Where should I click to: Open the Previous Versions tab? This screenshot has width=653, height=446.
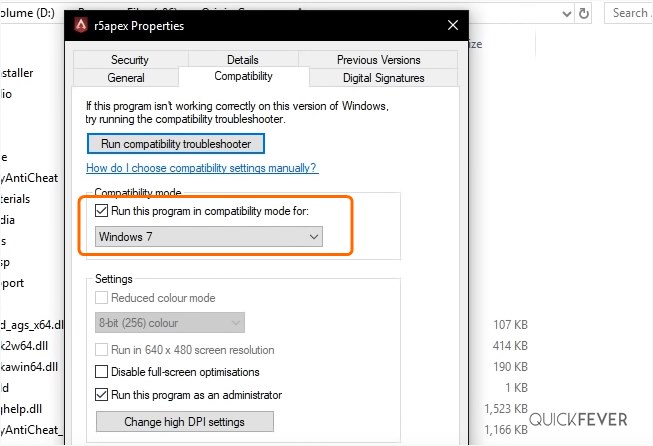coord(378,60)
